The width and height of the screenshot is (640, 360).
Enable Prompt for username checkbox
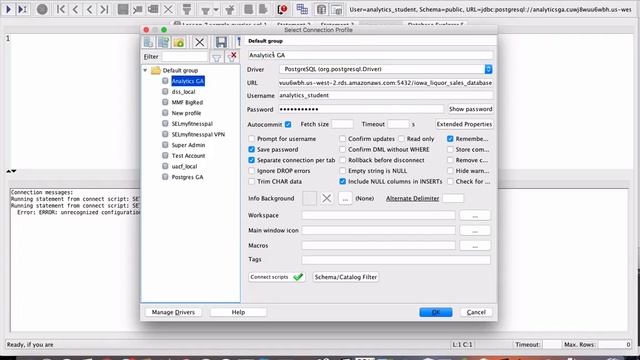(x=251, y=139)
